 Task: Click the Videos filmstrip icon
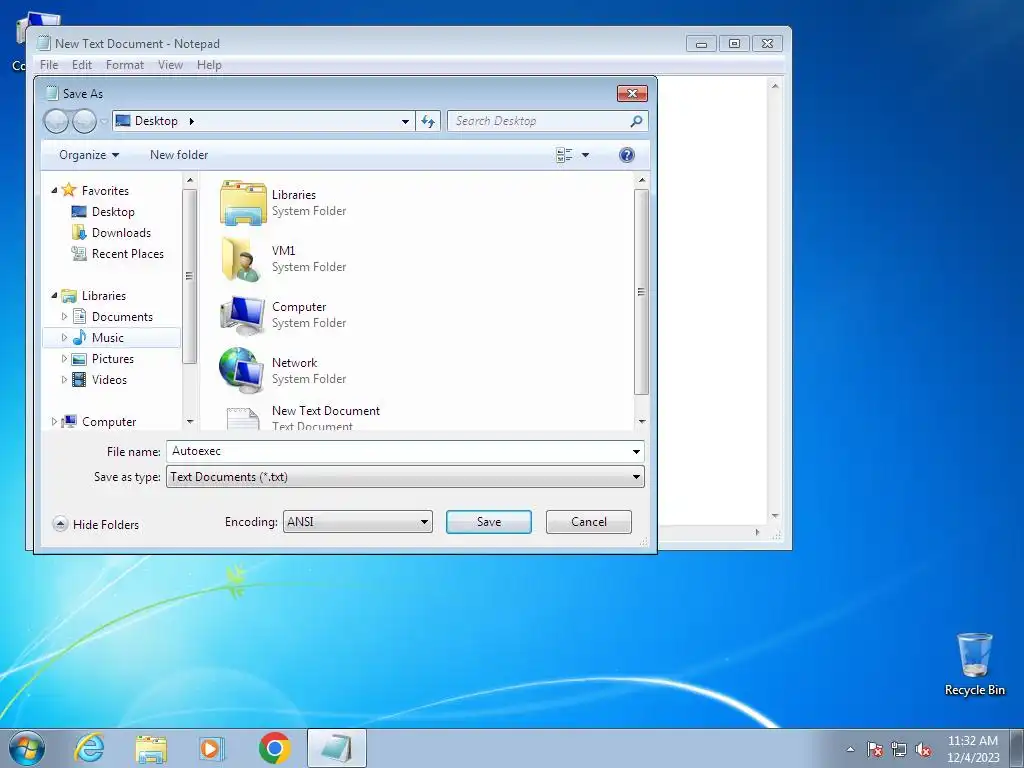pyautogui.click(x=79, y=379)
